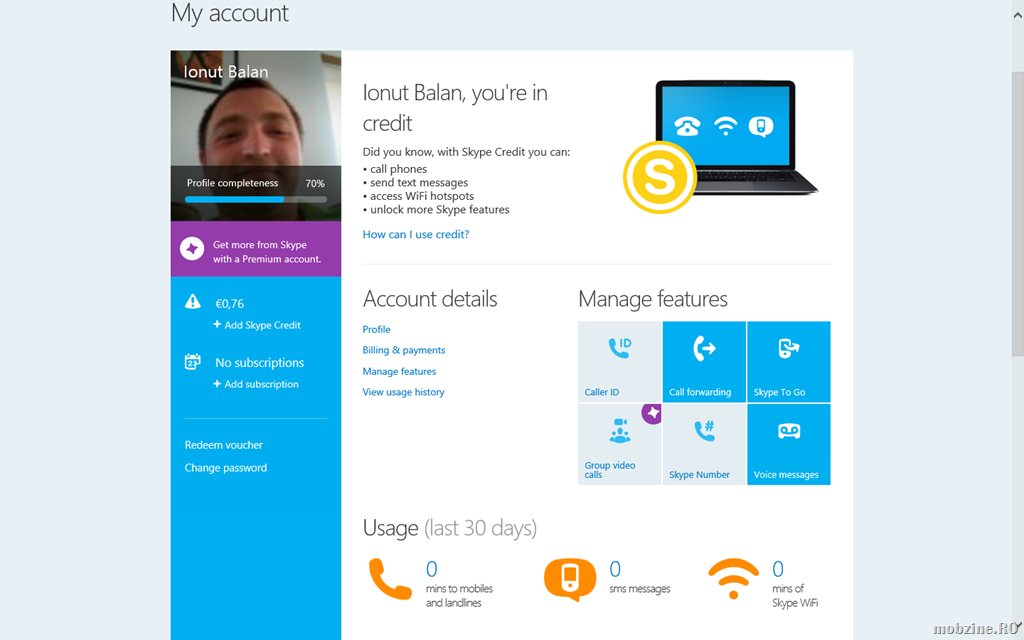Click Add subscription
This screenshot has height=640, width=1024.
256,384
